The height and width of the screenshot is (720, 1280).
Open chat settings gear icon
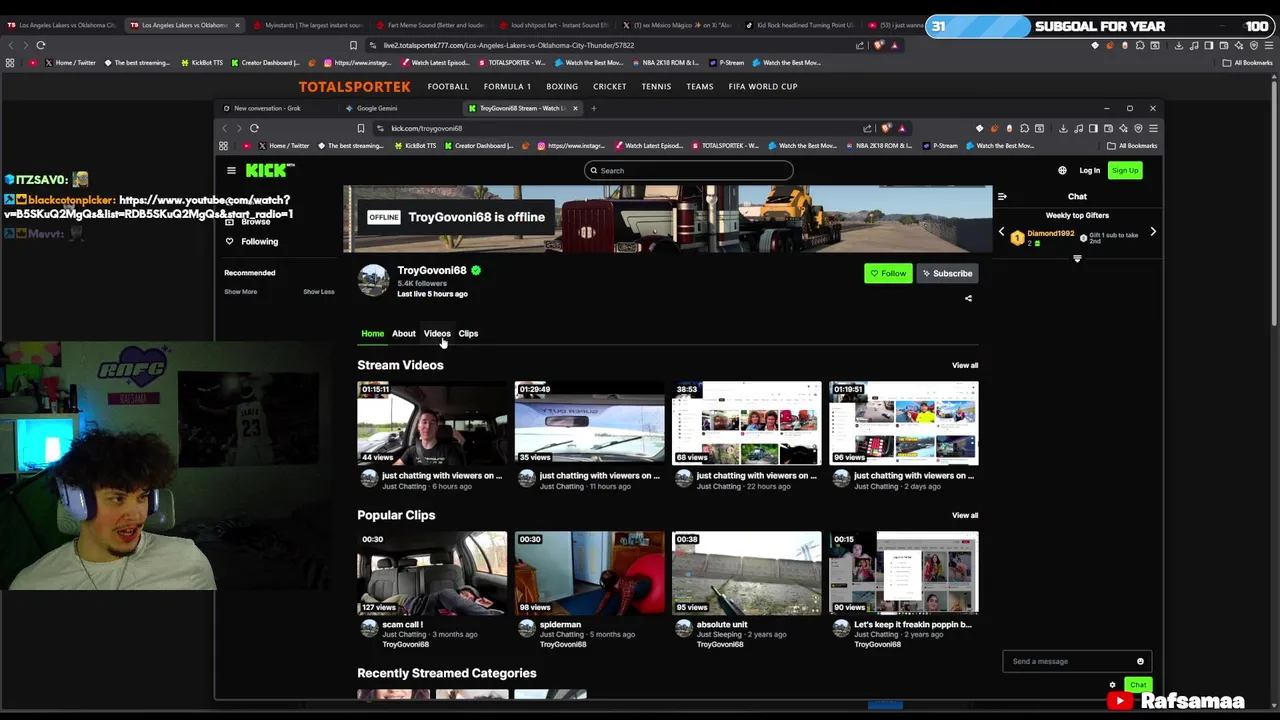tap(1112, 685)
